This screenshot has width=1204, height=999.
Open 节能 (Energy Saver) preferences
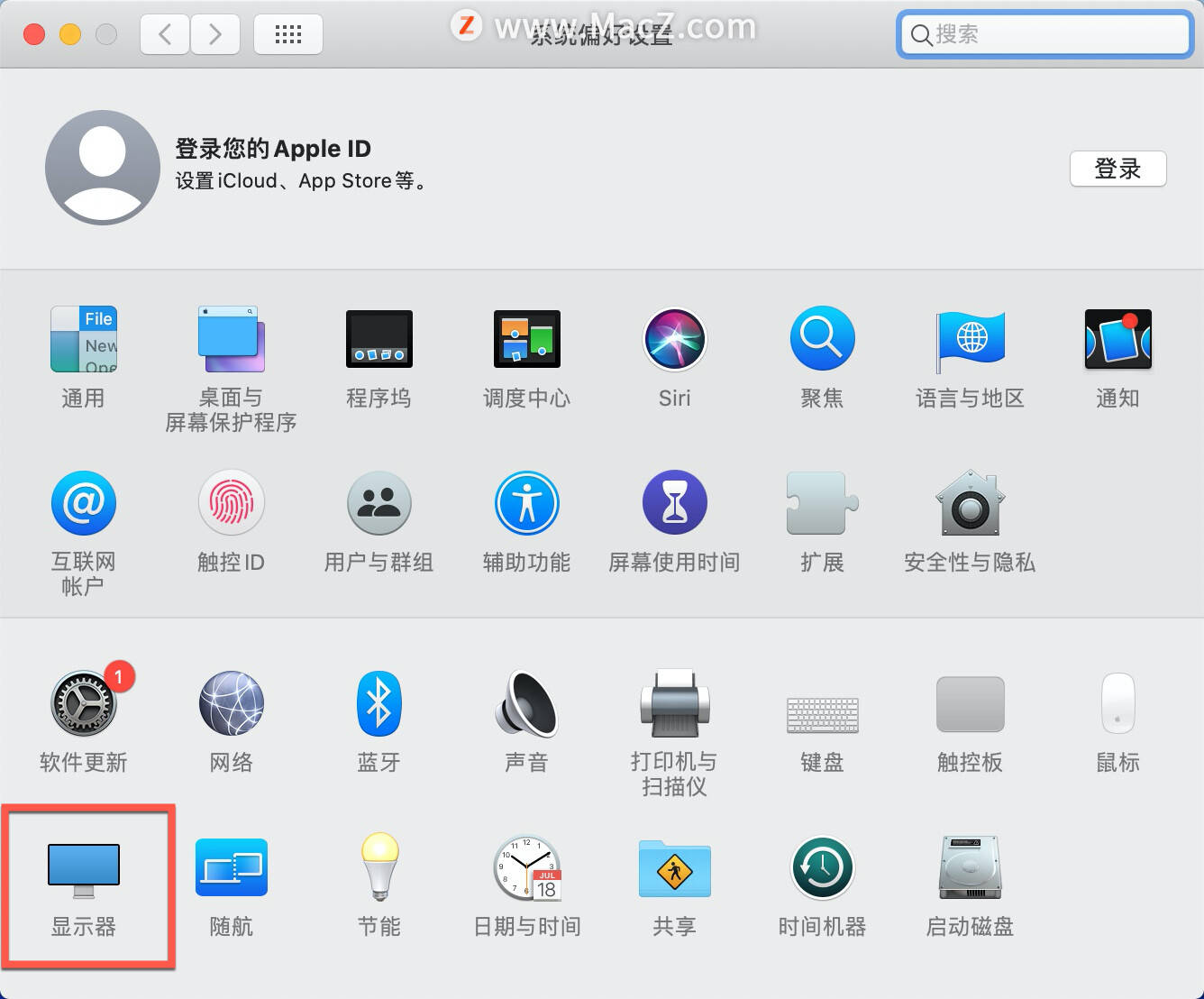tap(379, 867)
